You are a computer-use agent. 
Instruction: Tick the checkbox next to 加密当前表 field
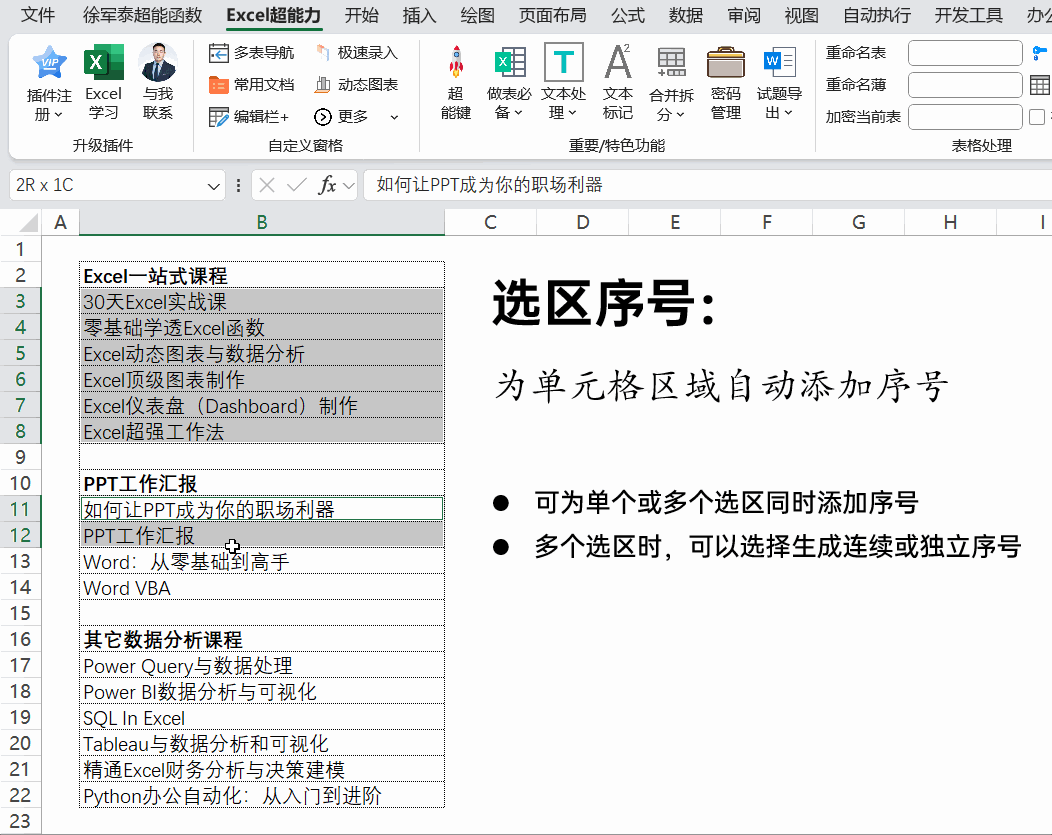pyautogui.click(x=1037, y=117)
